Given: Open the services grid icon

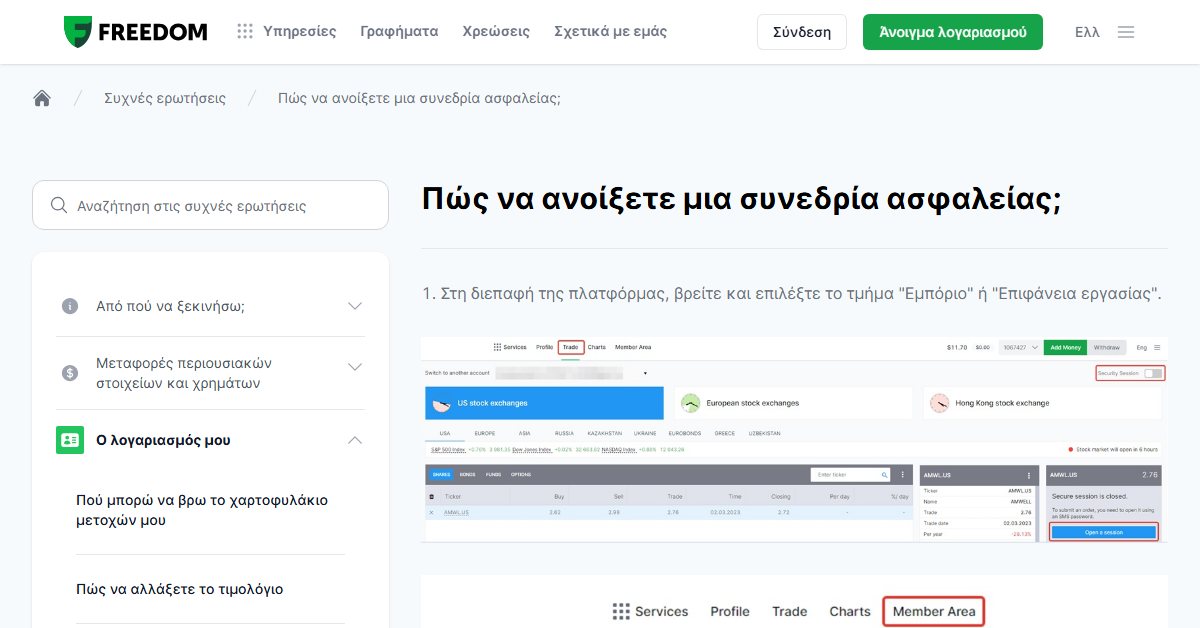Looking at the screenshot, I should click(x=245, y=32).
